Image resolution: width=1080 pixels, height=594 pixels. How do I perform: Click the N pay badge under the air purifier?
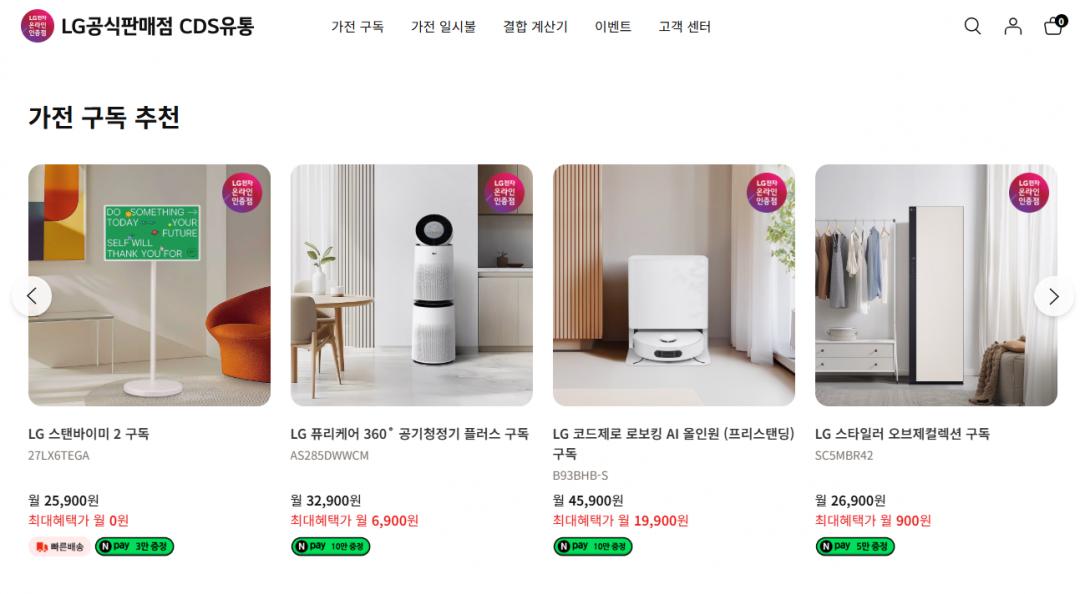coord(331,546)
